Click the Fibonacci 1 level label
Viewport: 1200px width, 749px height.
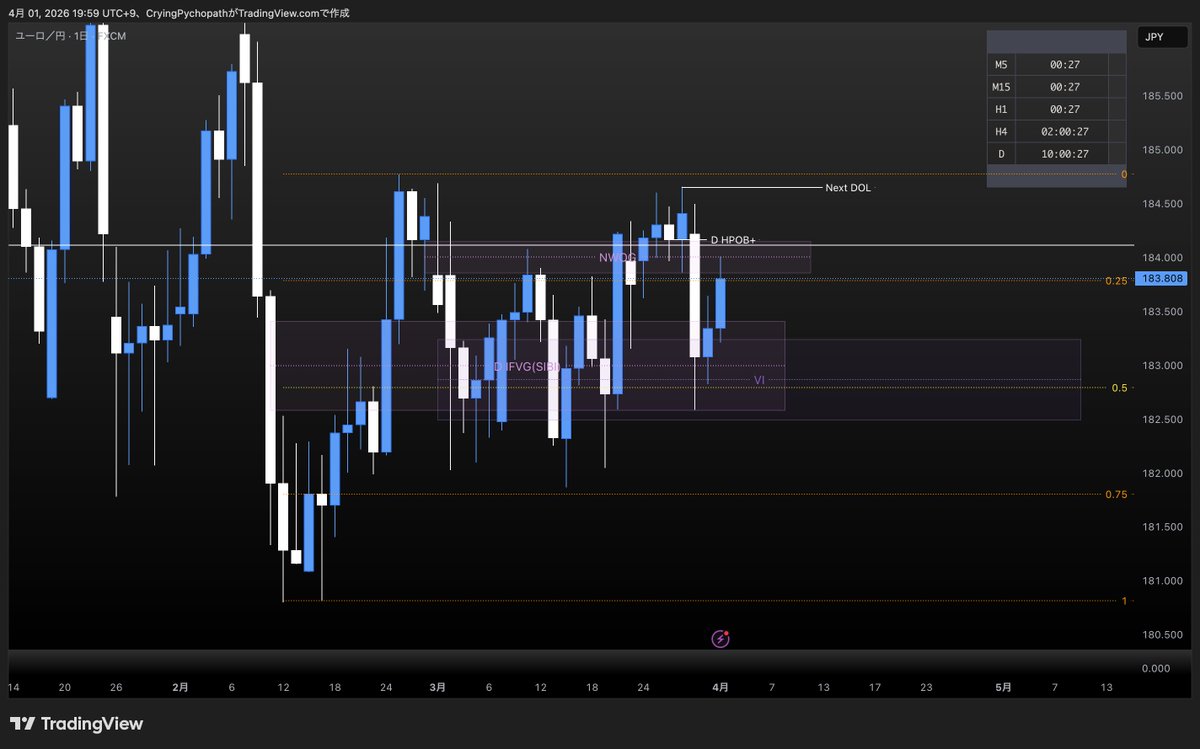click(x=1124, y=601)
